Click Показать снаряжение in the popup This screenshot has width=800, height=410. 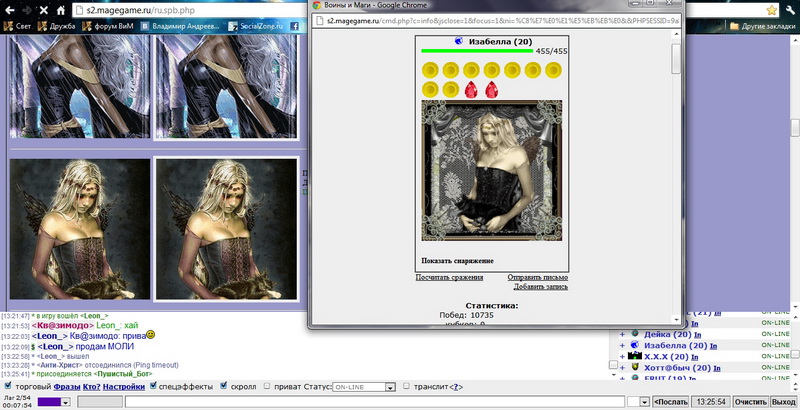(457, 261)
